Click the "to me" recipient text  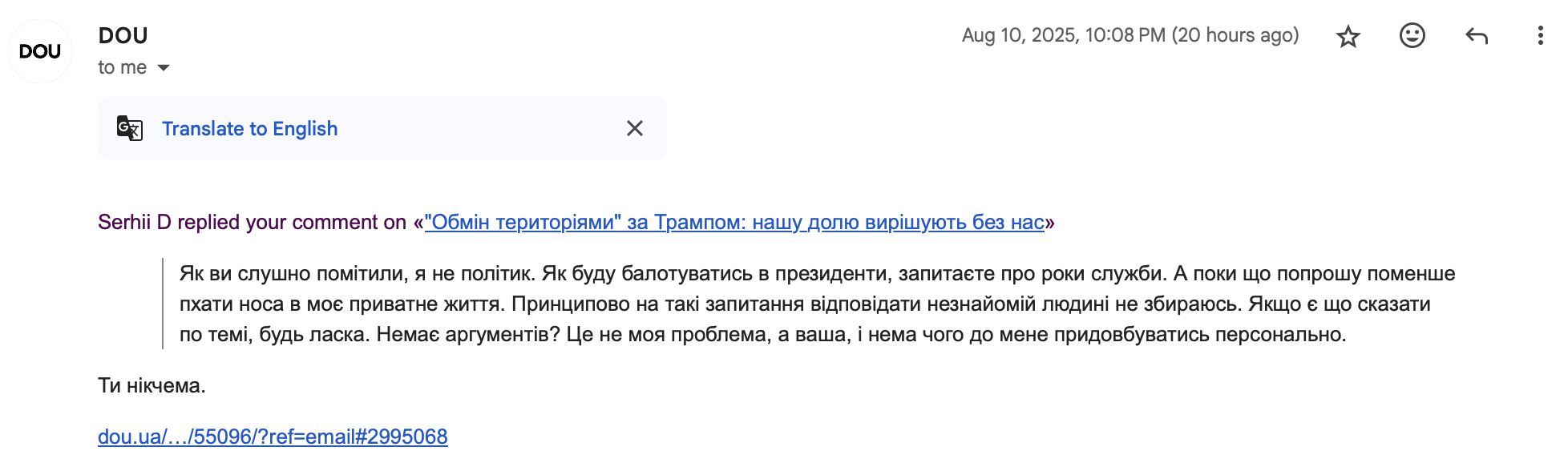click(123, 68)
